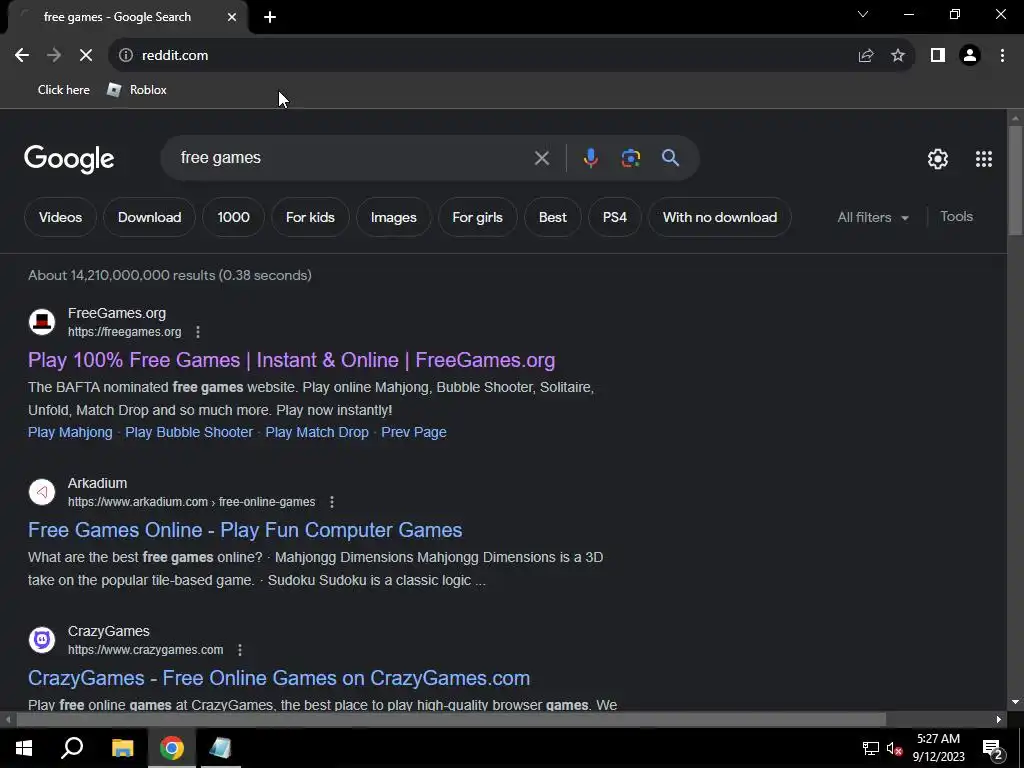Select the Images filter chip

pos(394,217)
